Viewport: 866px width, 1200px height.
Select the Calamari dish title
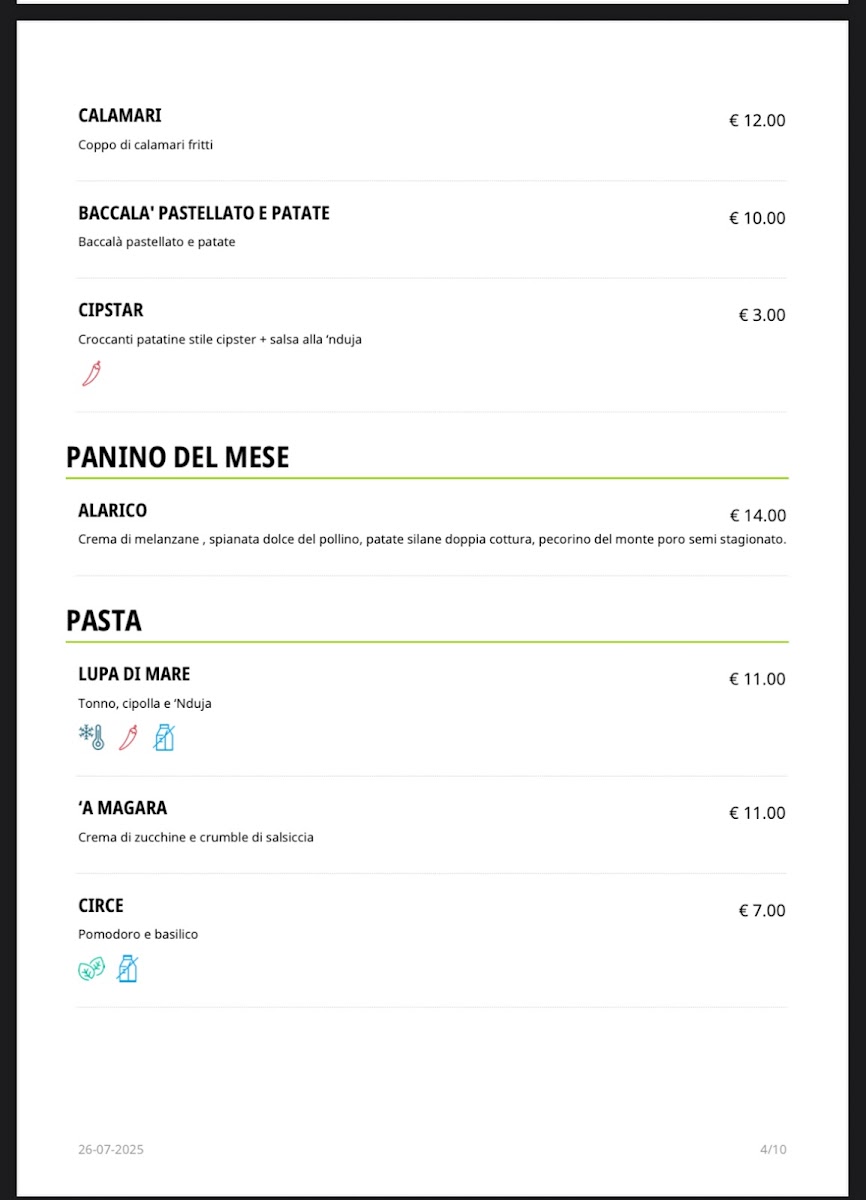tap(120, 116)
